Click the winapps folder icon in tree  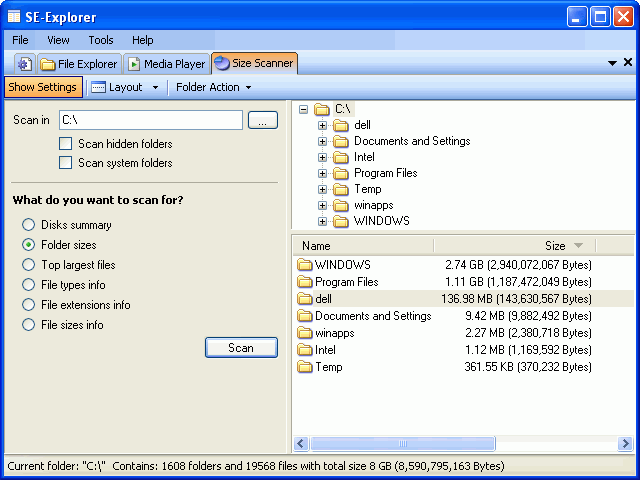340,205
